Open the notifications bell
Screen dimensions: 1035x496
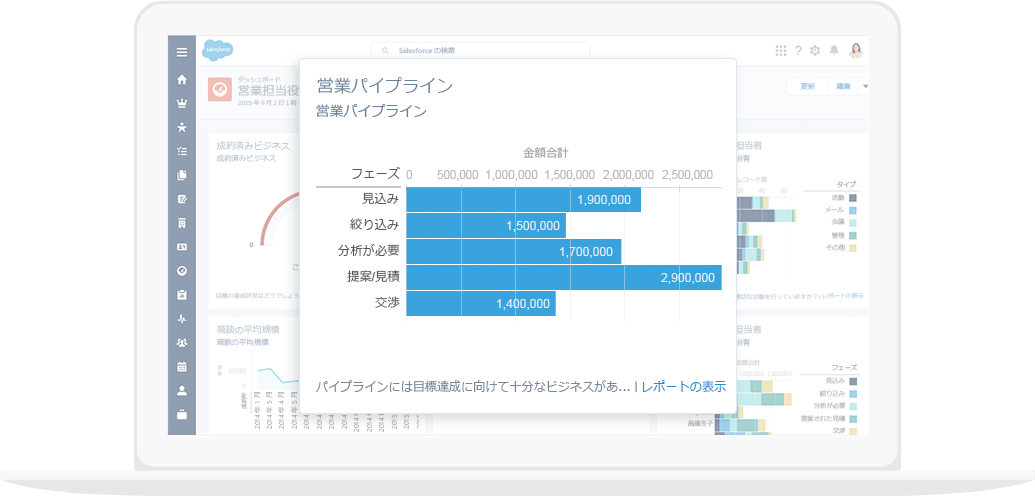click(x=833, y=51)
